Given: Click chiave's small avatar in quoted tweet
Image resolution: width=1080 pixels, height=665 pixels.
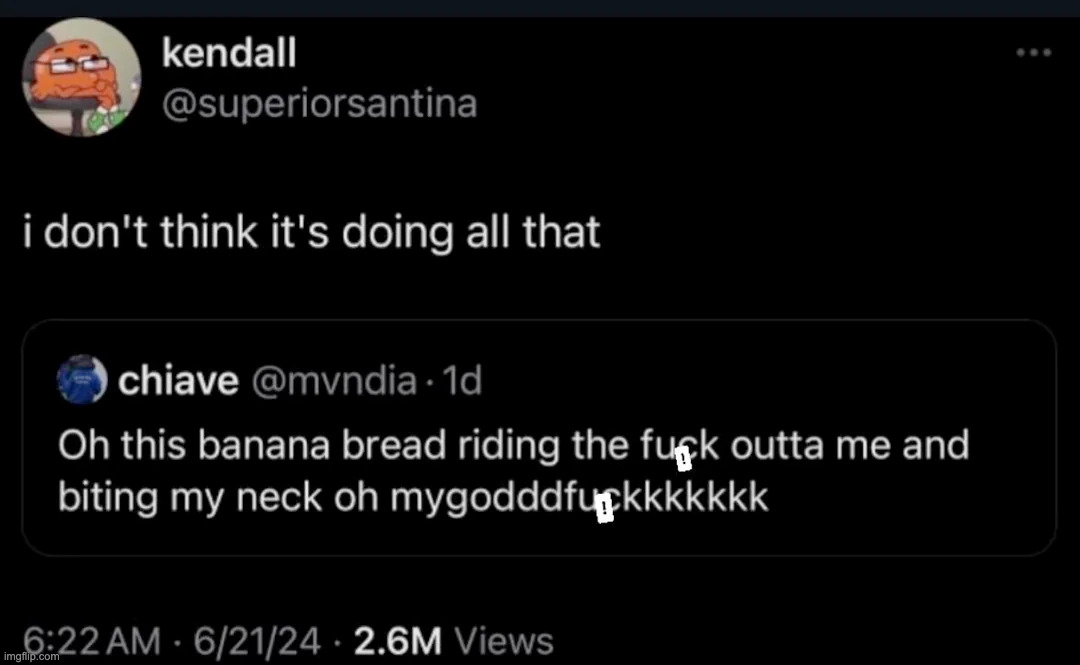Looking at the screenshot, I should 80,380.
